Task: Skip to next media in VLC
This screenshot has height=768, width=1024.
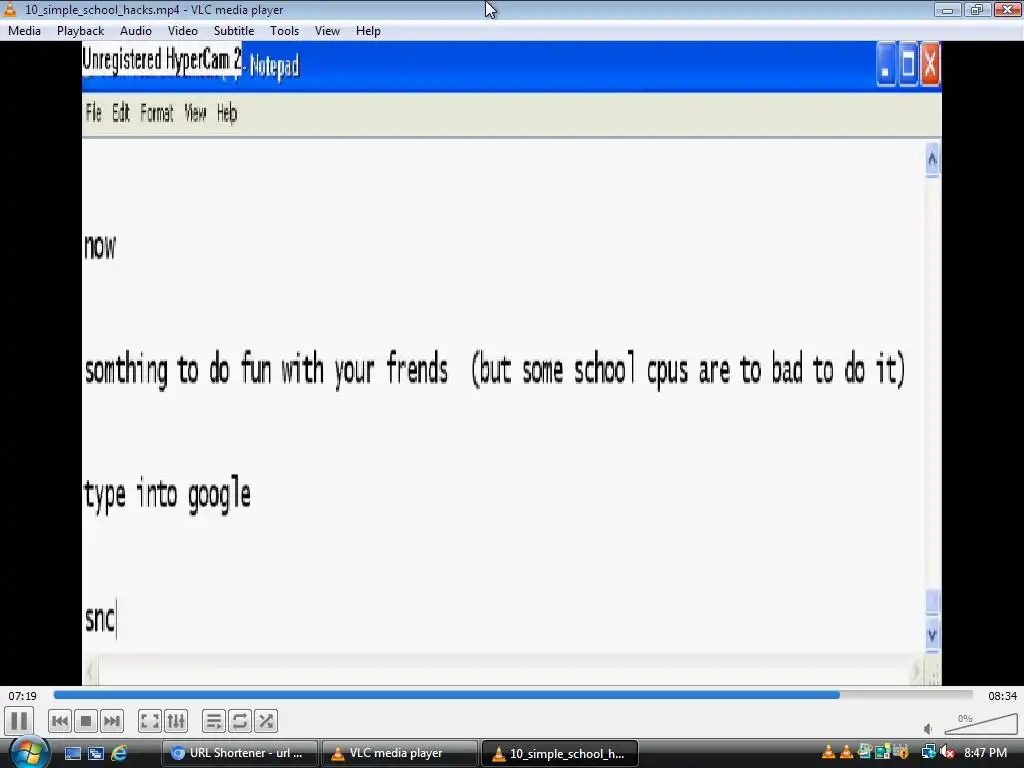Action: point(112,721)
